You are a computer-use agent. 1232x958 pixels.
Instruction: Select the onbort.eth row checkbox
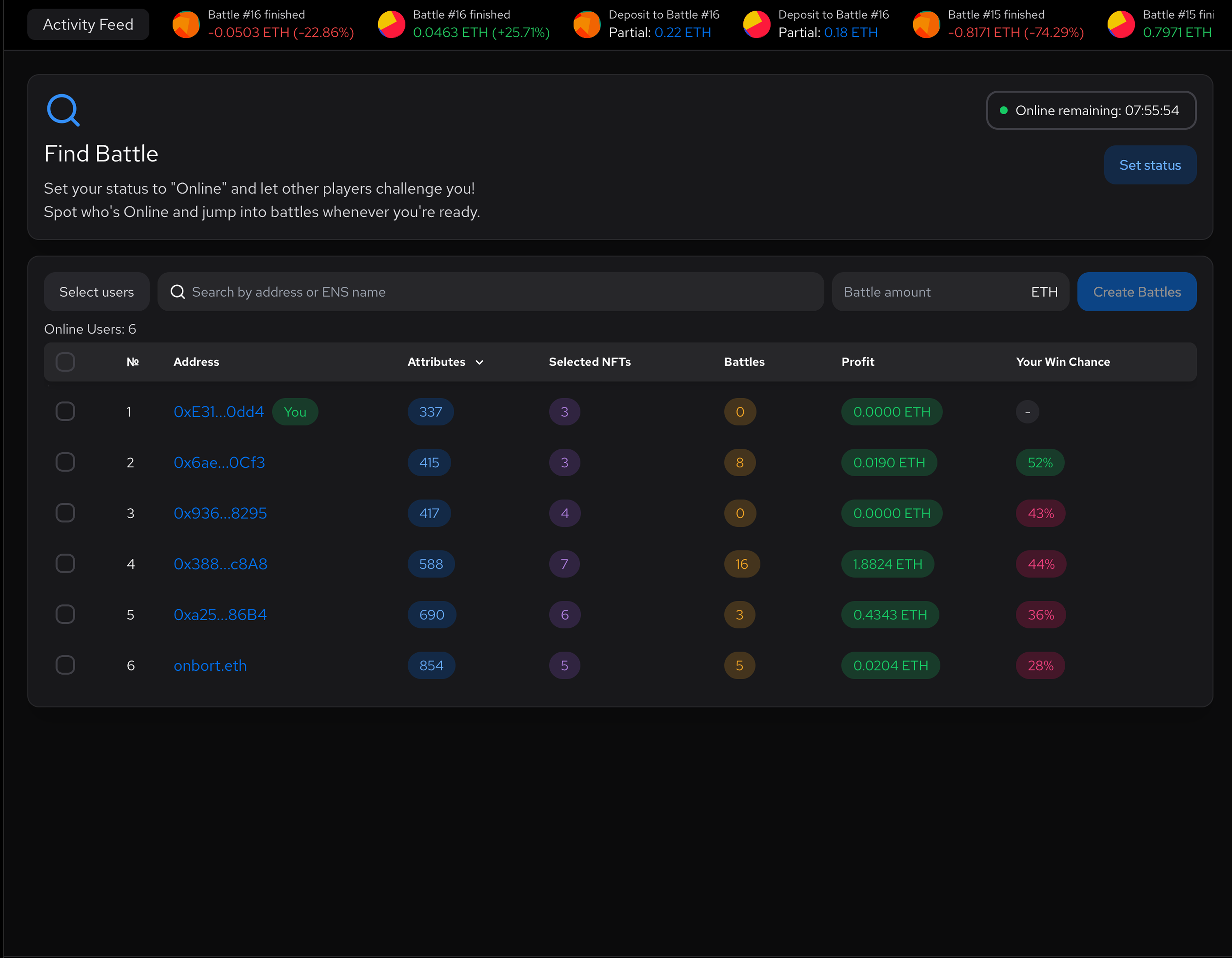pos(65,665)
